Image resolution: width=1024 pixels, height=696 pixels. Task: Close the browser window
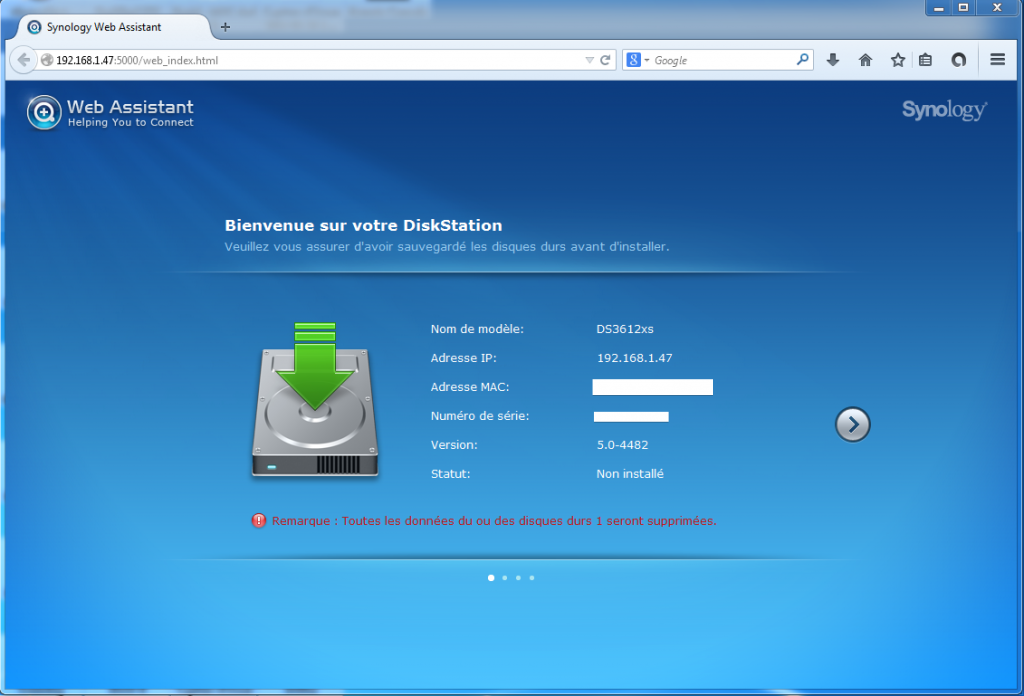pyautogui.click(x=997, y=8)
